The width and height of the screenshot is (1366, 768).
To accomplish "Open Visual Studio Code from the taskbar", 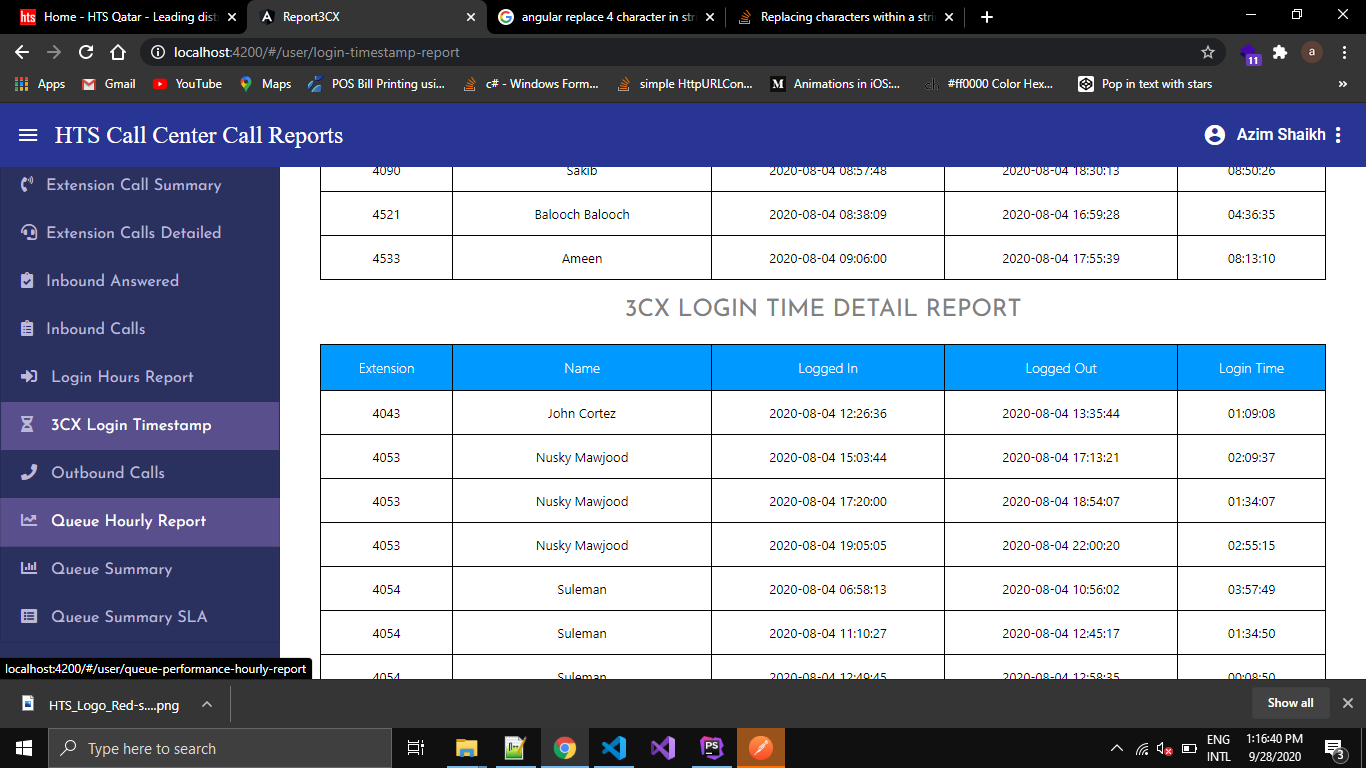I will coord(613,748).
